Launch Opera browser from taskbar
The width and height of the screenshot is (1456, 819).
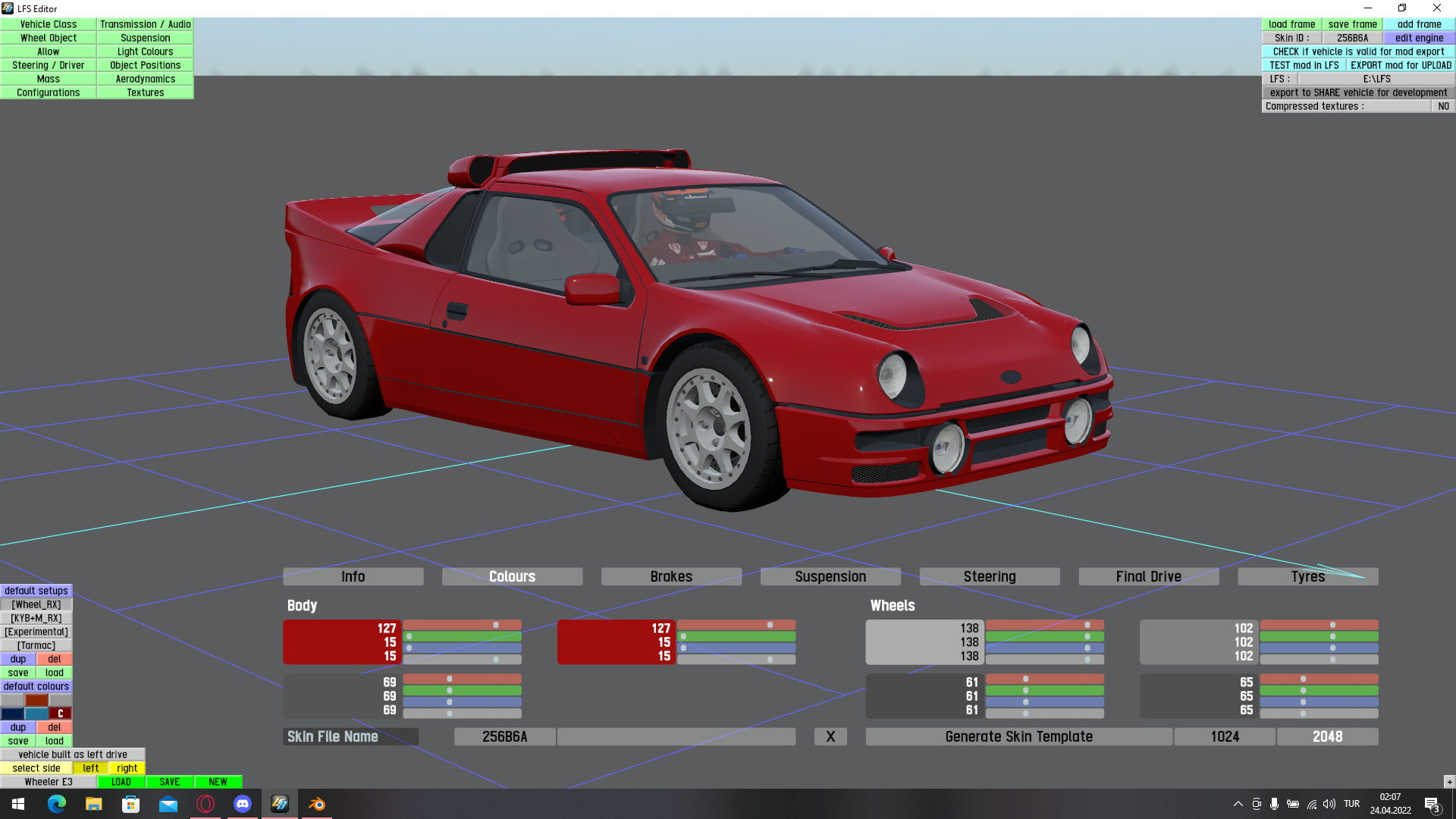[x=206, y=804]
